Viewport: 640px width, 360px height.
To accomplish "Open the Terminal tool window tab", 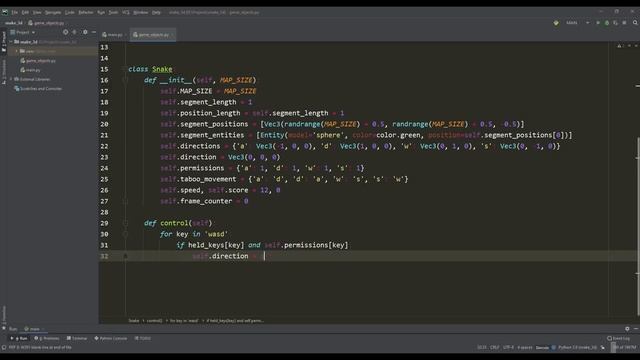I will (x=77, y=338).
